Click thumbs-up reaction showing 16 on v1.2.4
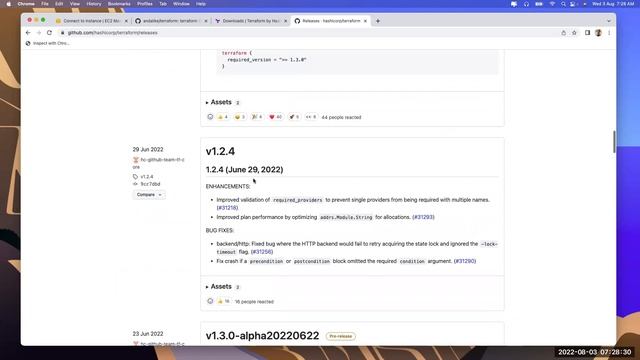640x360 pixels. [x=223, y=301]
